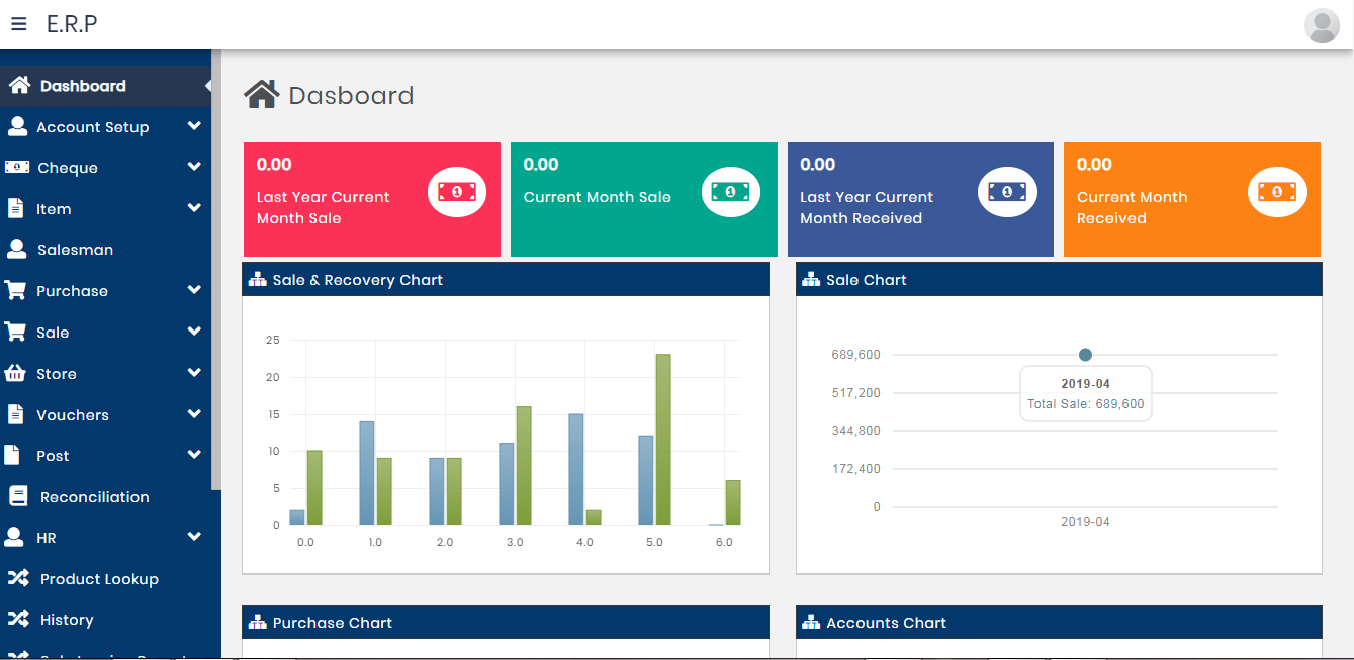Click the sidebar vertical scrollbar
Viewport: 1354px width, 660px height.
pyautogui.click(x=215, y=270)
